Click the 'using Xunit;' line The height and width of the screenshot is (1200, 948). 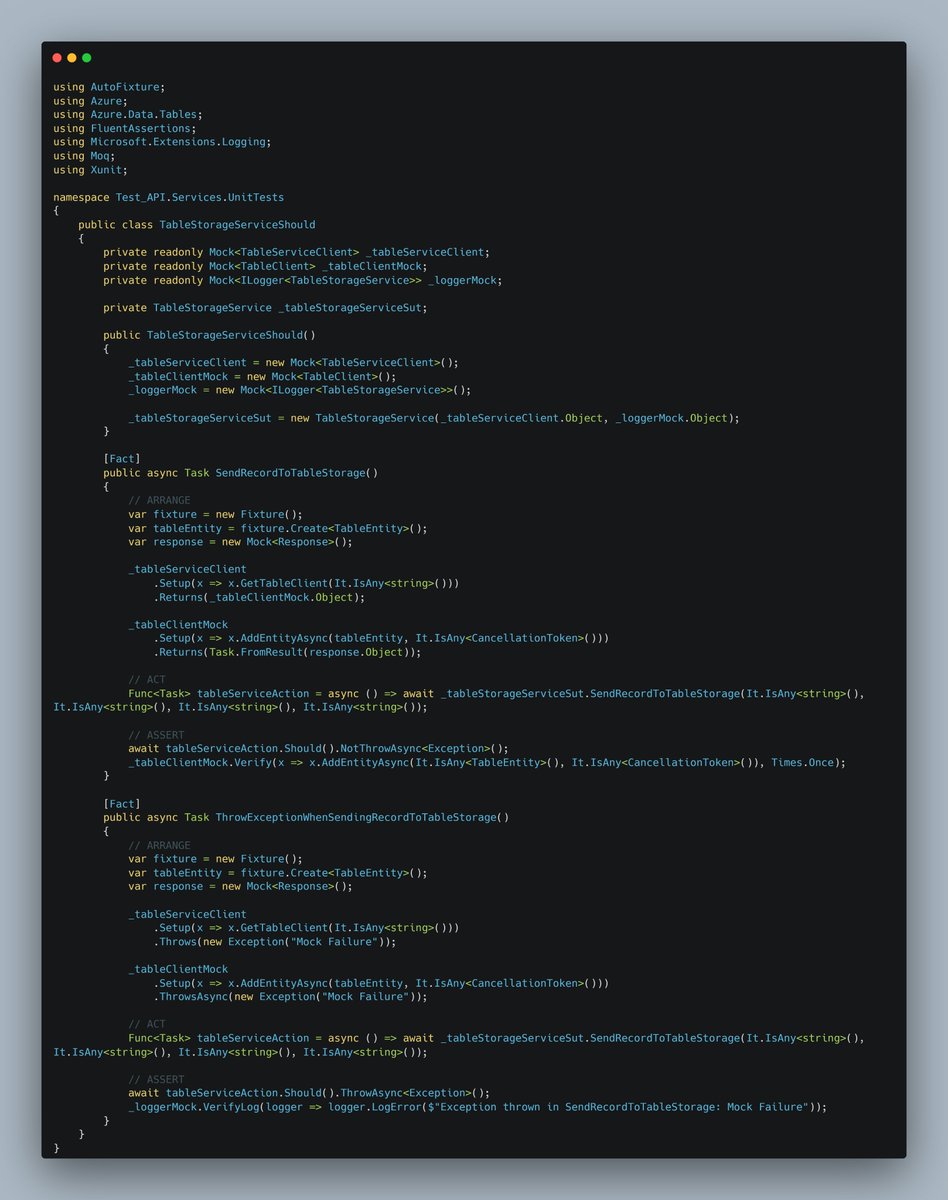coord(92,170)
